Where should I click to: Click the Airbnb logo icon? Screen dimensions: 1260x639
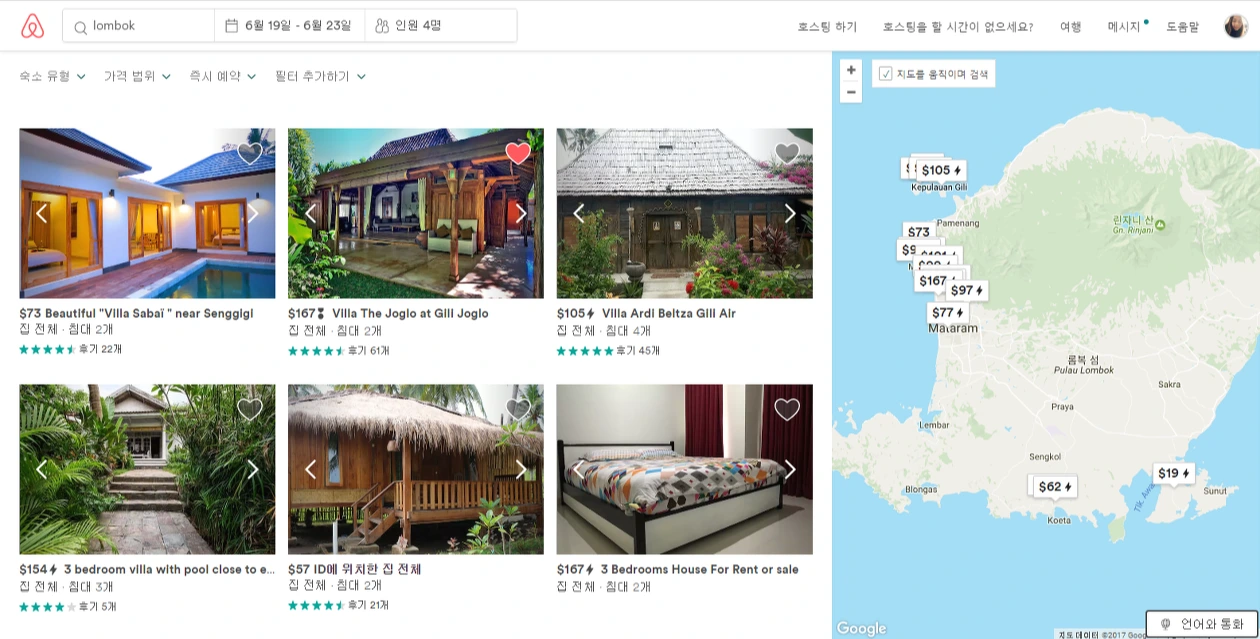[32, 26]
